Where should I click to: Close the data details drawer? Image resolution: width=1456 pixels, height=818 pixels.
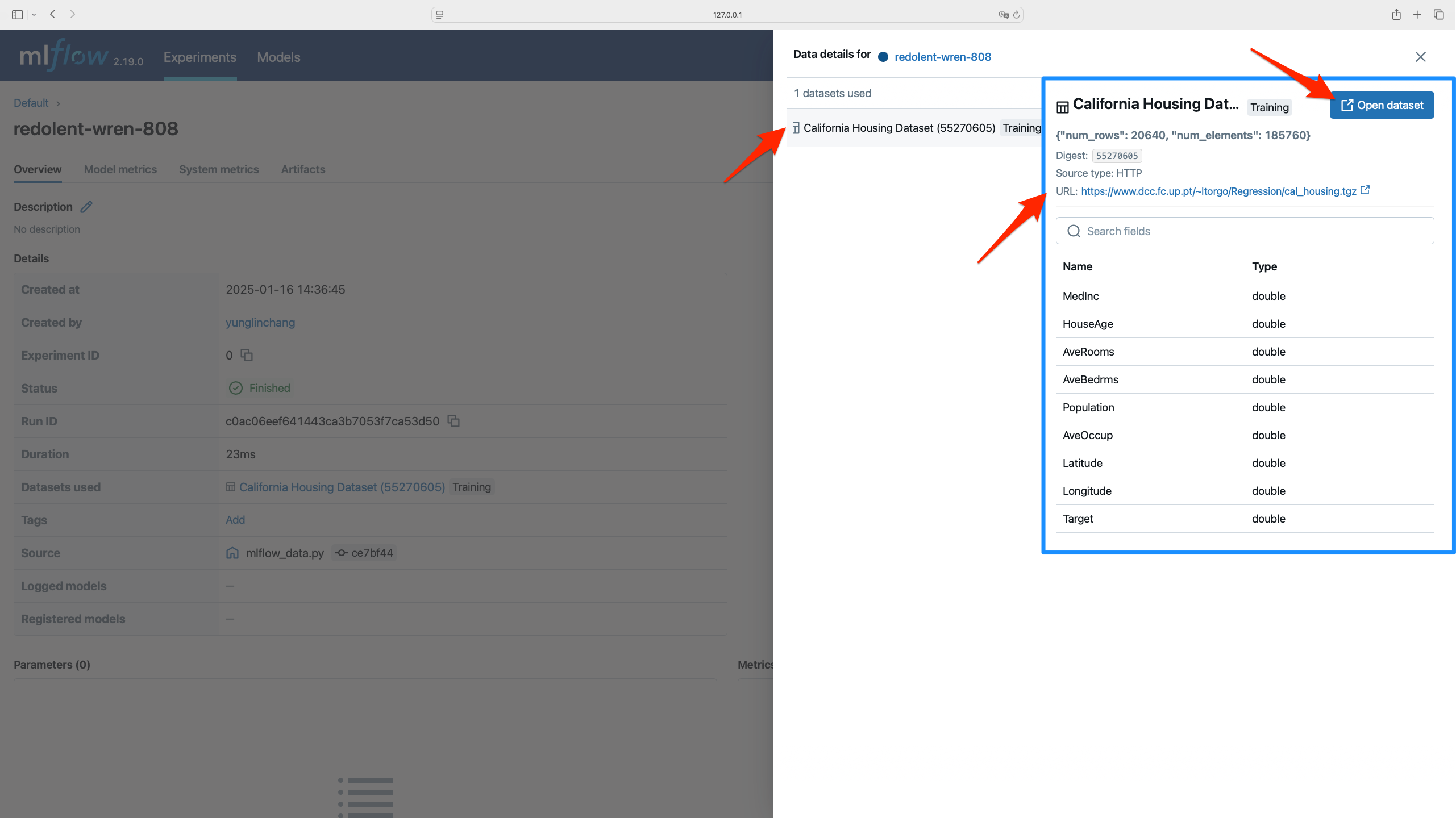pos(1420,57)
